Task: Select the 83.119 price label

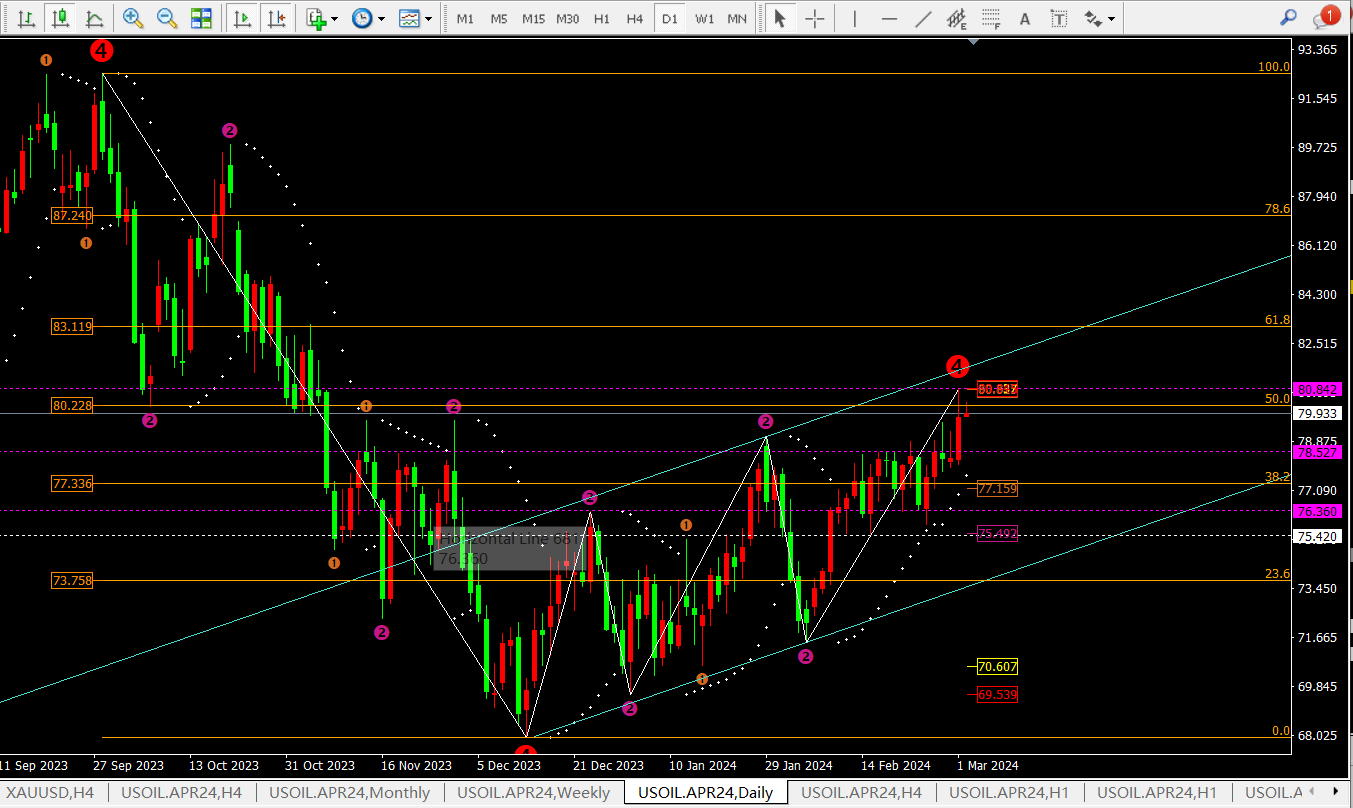Action: tap(72, 326)
